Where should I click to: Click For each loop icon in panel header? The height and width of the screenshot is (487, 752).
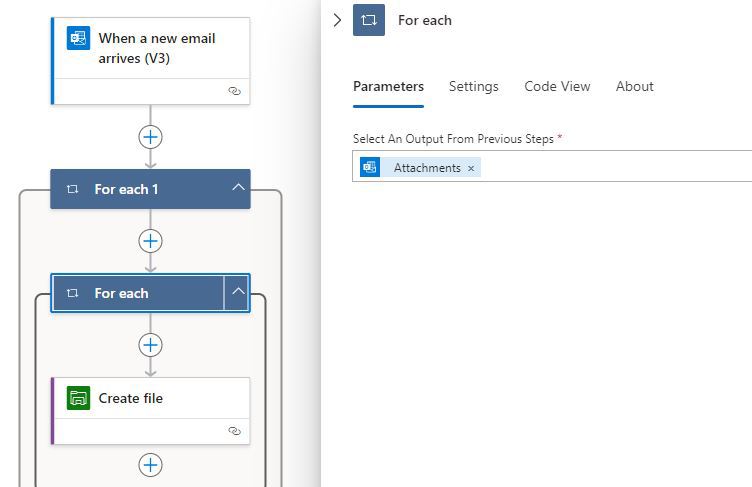(x=369, y=20)
